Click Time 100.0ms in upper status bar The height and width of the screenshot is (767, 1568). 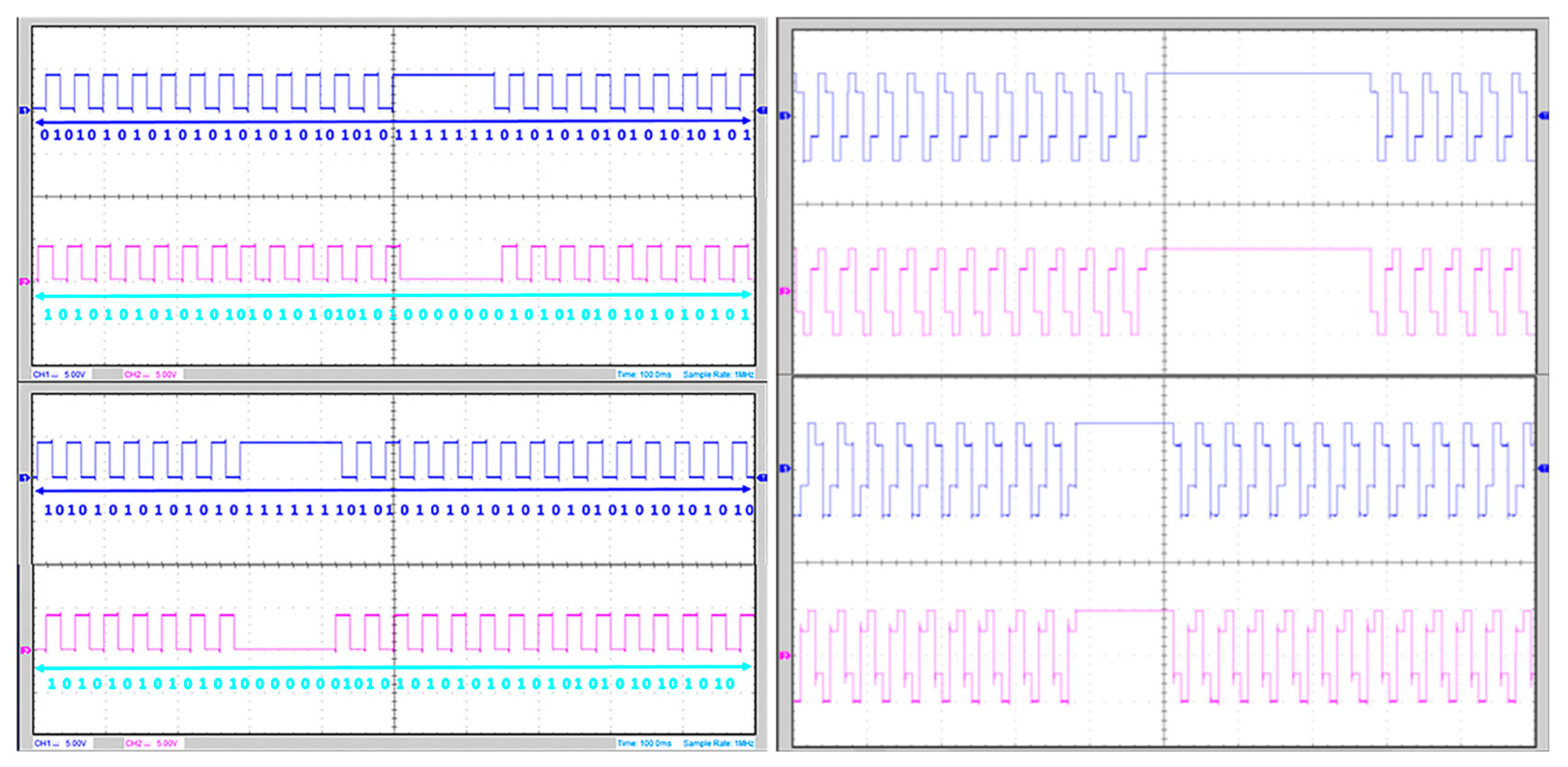click(644, 374)
